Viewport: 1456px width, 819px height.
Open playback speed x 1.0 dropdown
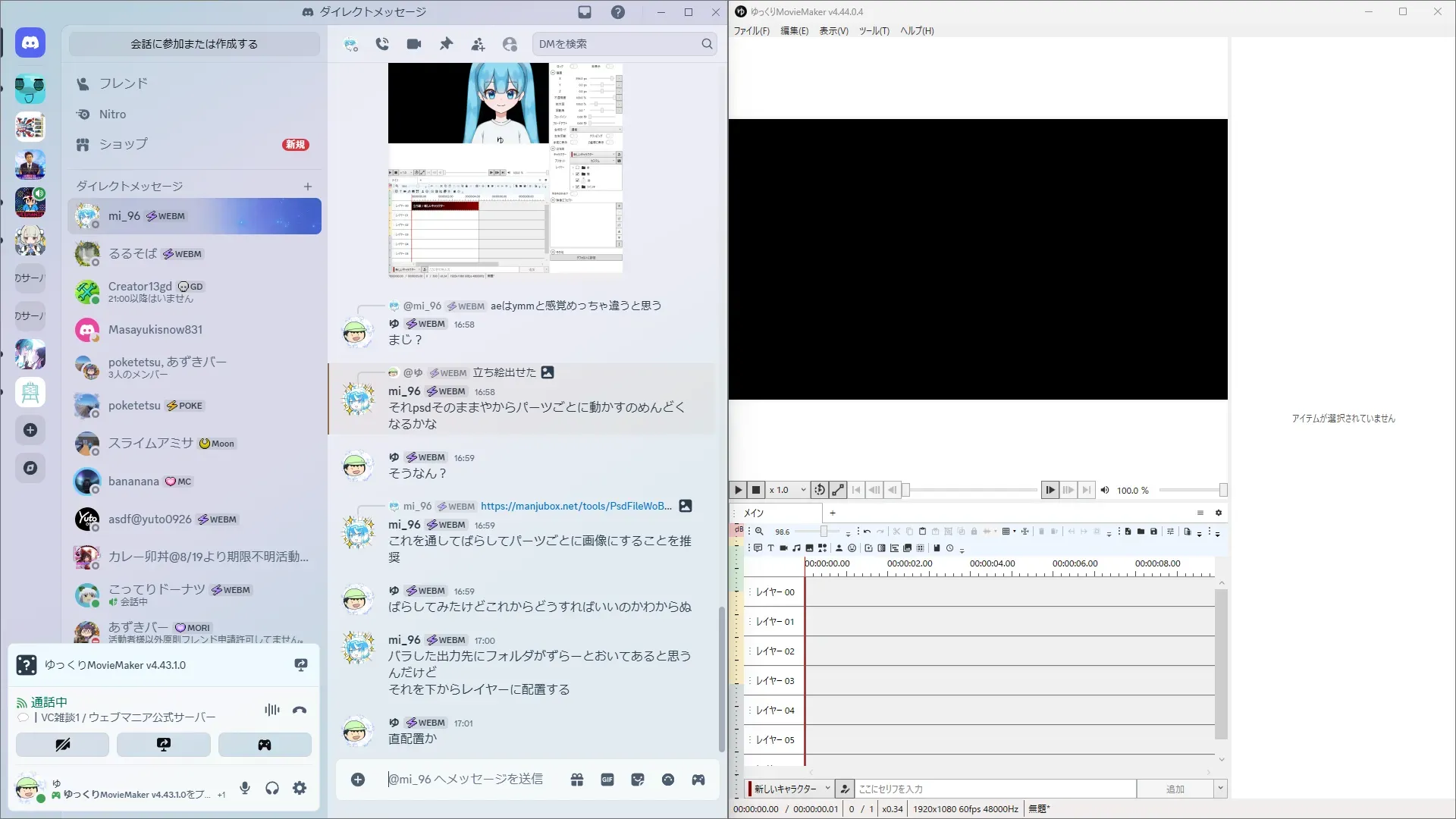(x=787, y=491)
